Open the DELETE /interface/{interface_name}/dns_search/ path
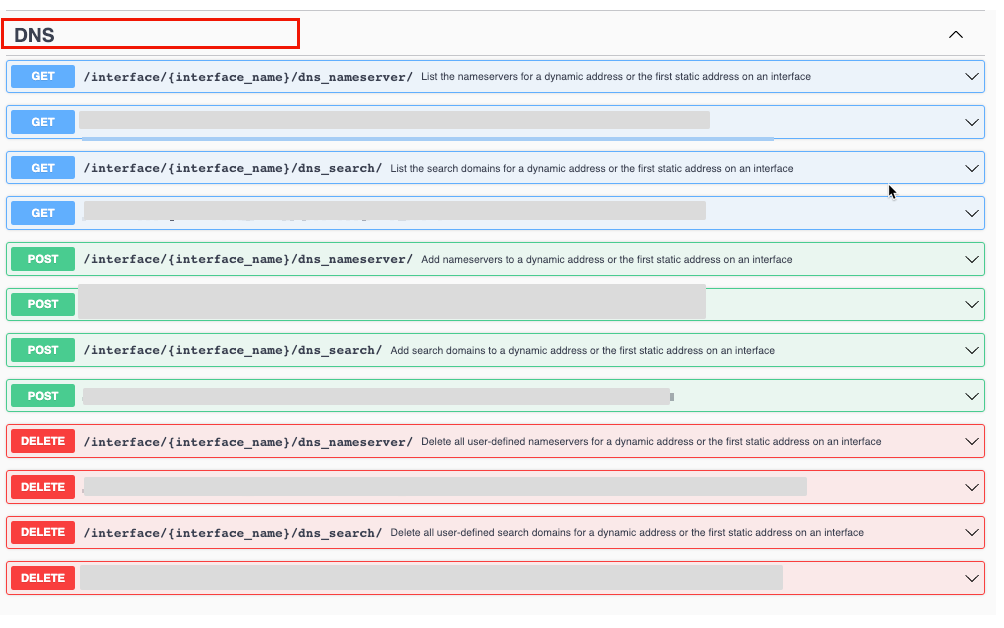This screenshot has width=1004, height=628. 233,533
